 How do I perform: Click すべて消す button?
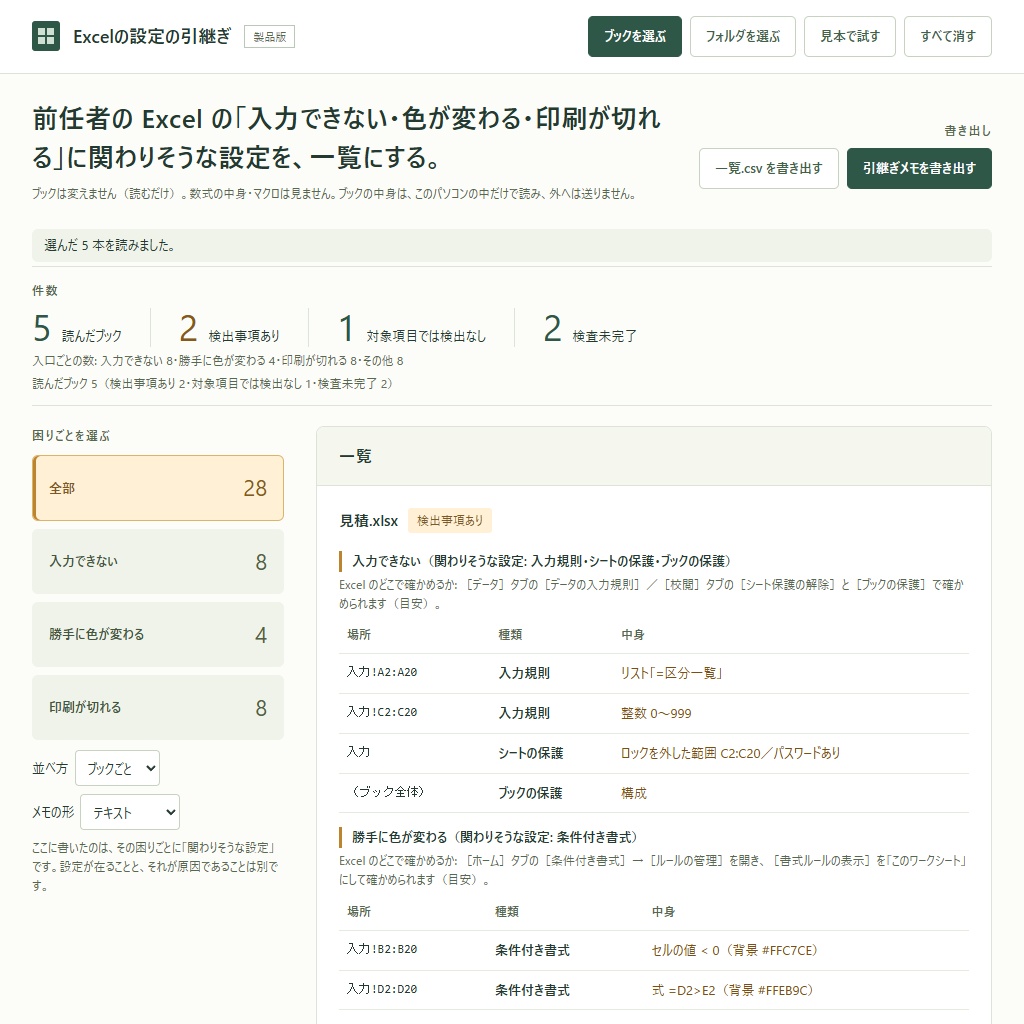[x=948, y=37]
